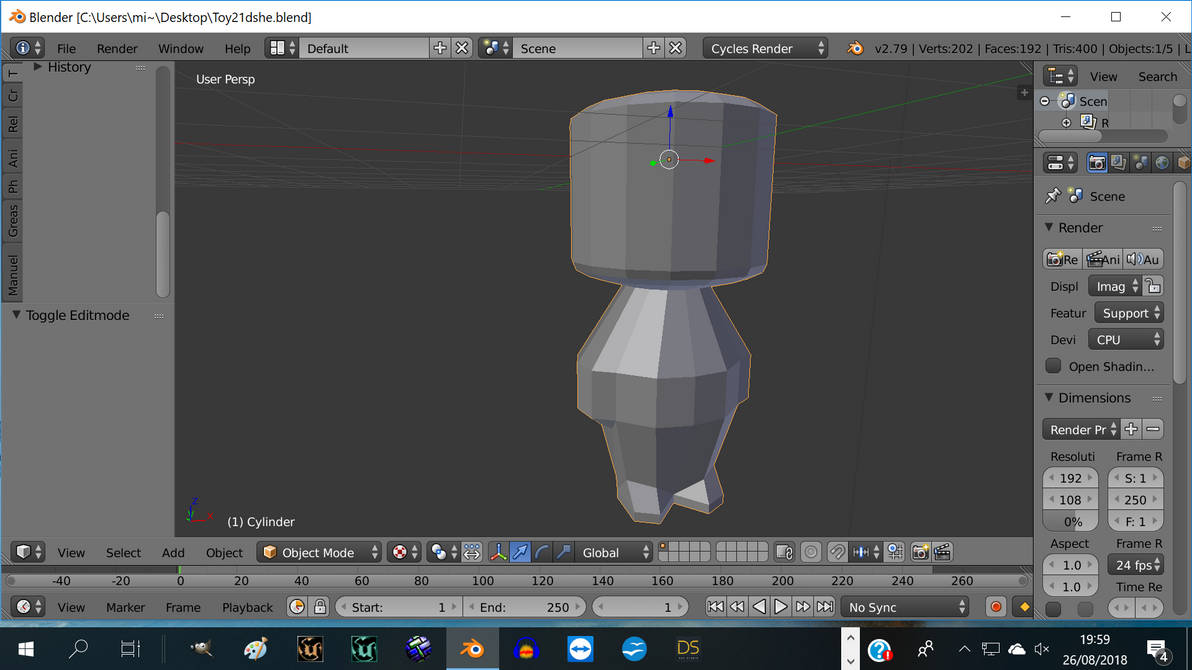Click OpenGL render image camera icon
Screen dimensions: 1192x670
(x=921, y=552)
